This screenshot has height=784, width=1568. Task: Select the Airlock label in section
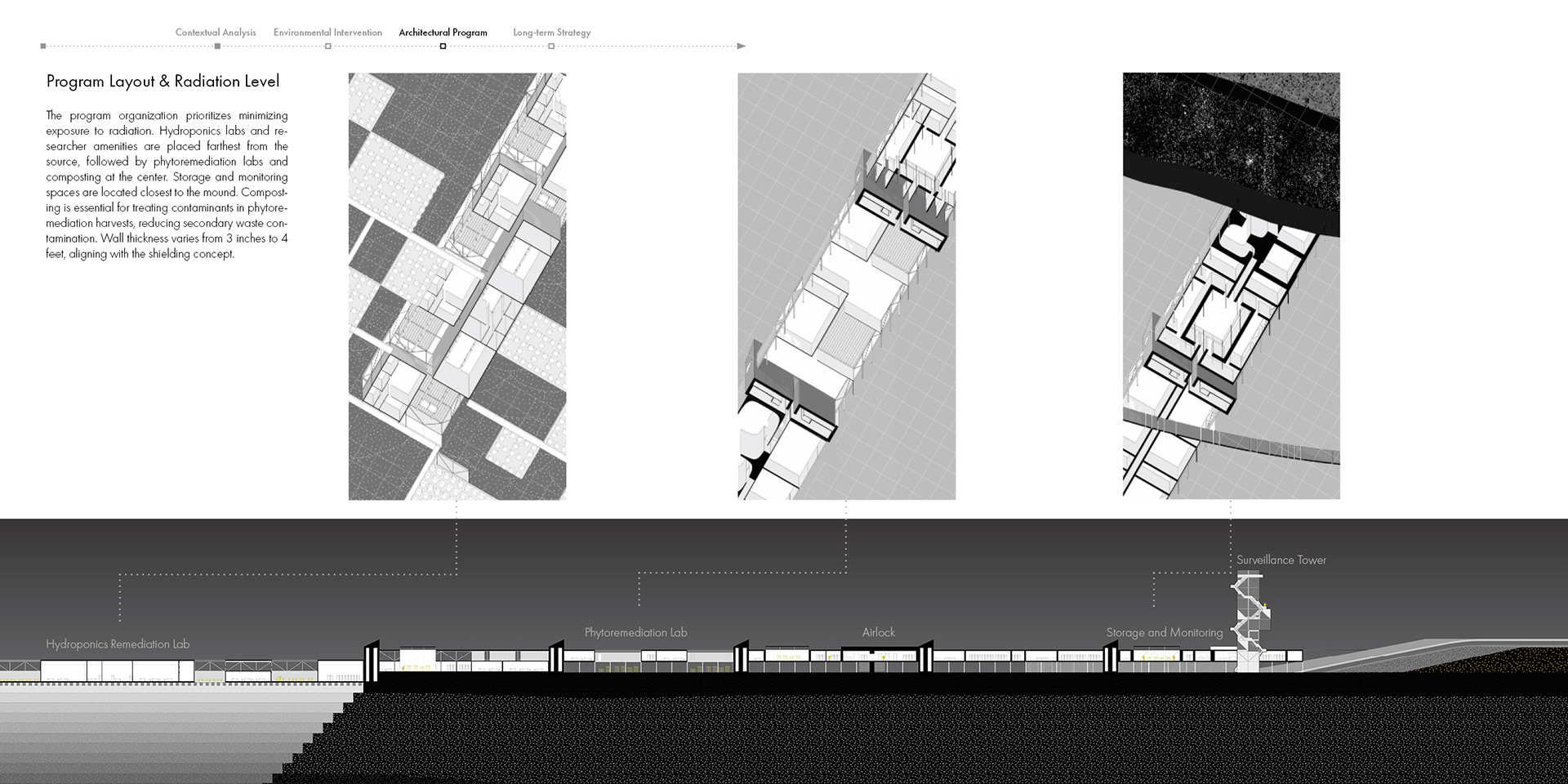pyautogui.click(x=879, y=633)
